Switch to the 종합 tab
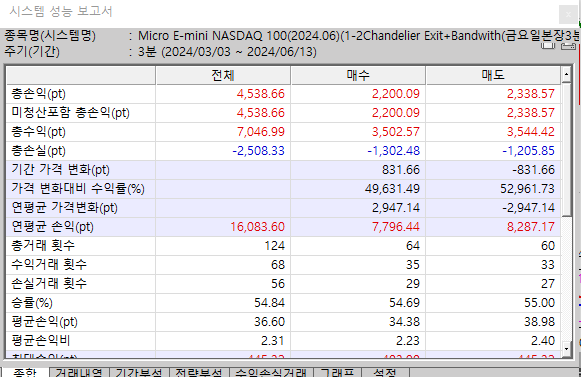The image size is (581, 377). pyautogui.click(x=25, y=372)
